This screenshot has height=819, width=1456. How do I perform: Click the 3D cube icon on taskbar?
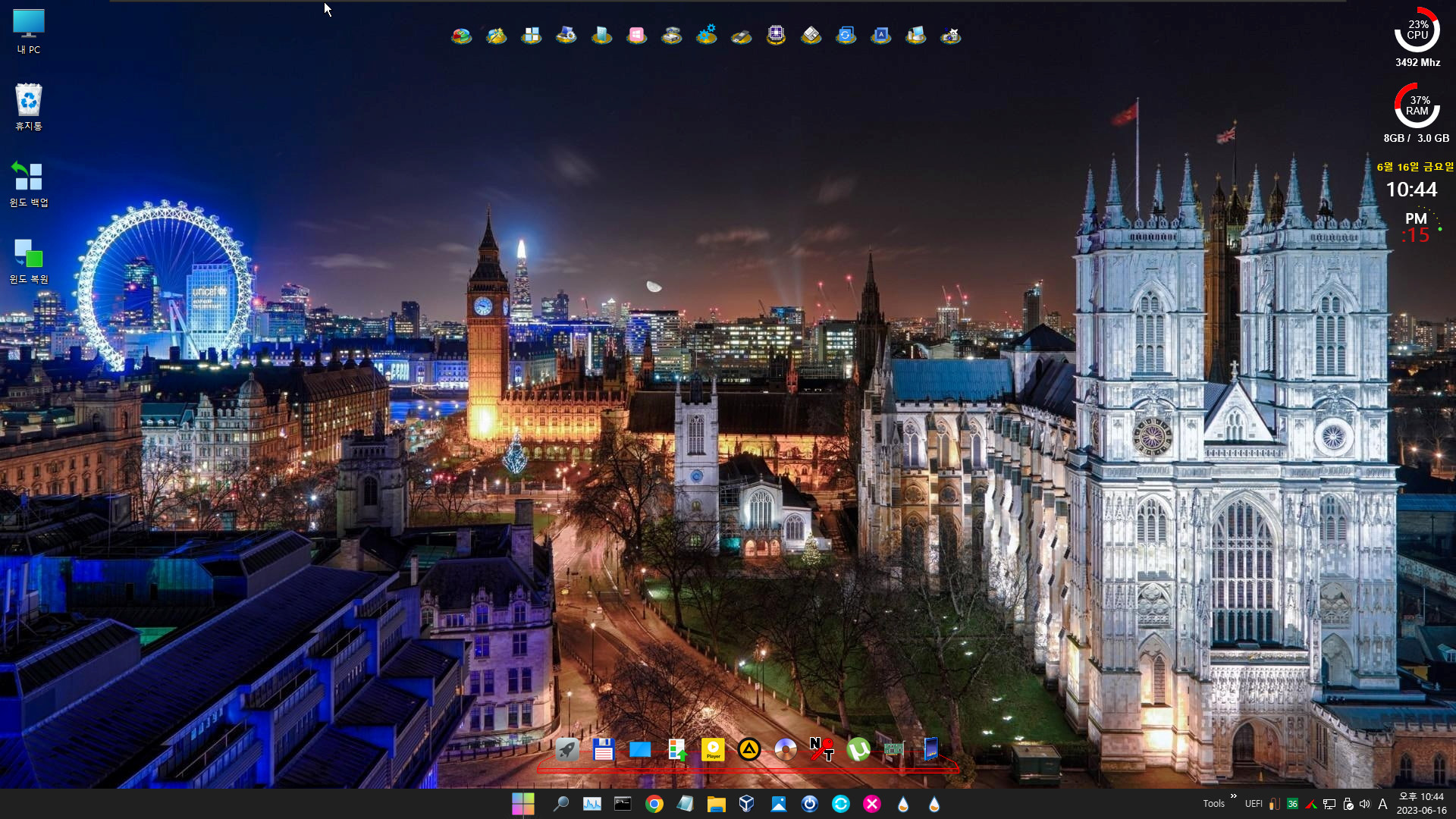pos(747,804)
